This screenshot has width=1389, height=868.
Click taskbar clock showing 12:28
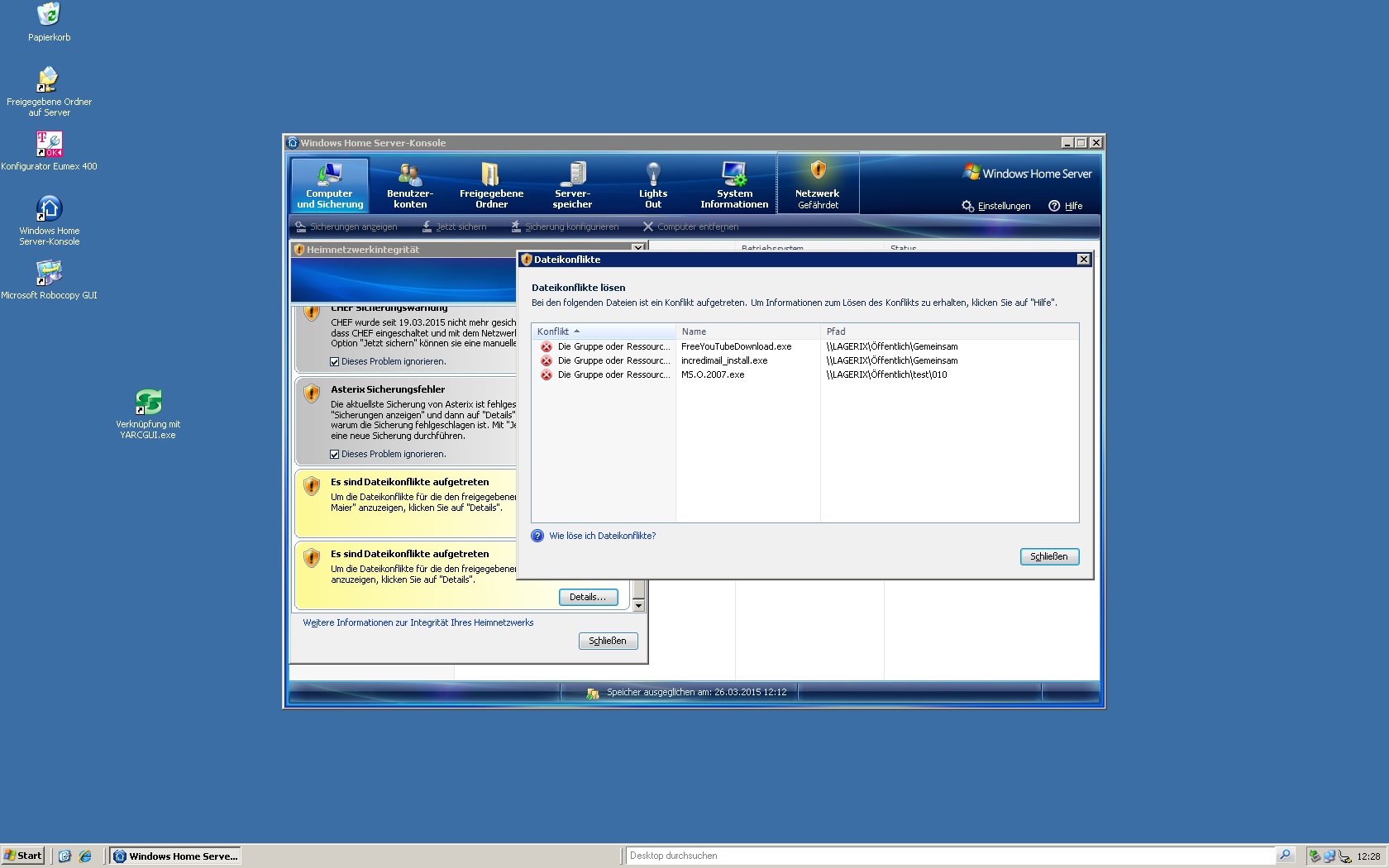pos(1368,856)
